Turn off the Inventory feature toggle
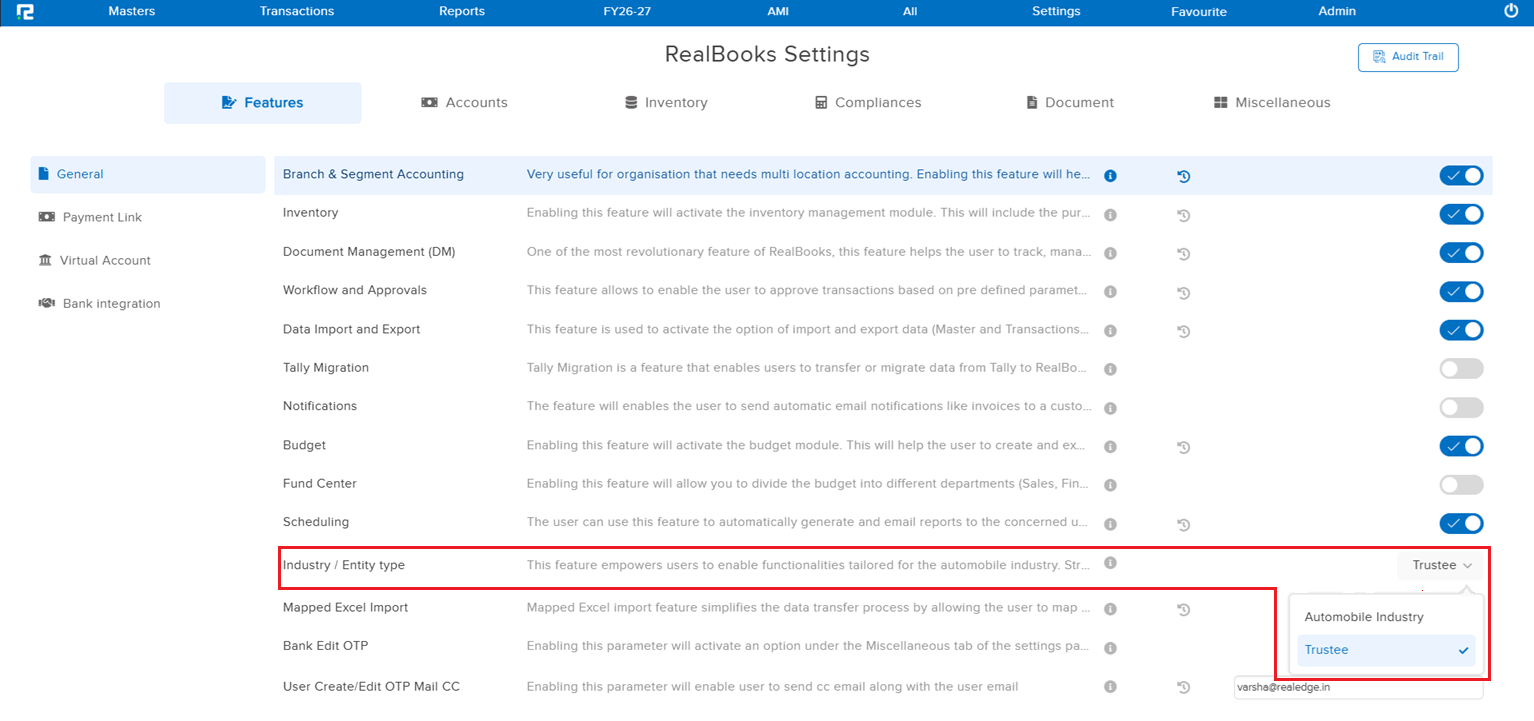The width and height of the screenshot is (1534, 721). 1461,214
